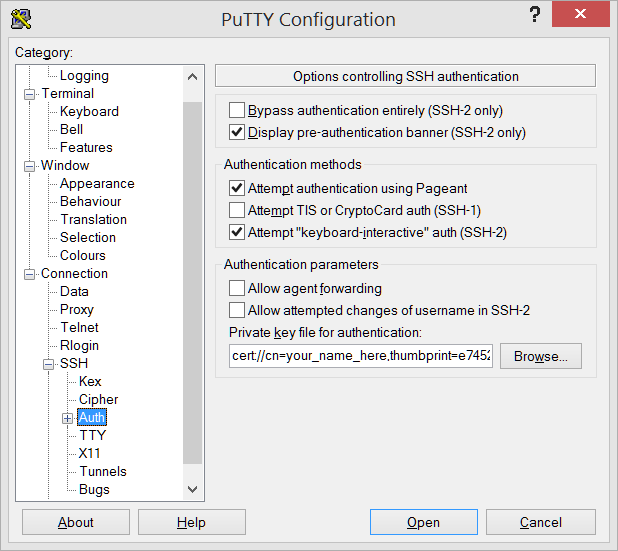The image size is (618, 551).
Task: Toggle Attempt authentication using Pageant
Action: (236, 188)
